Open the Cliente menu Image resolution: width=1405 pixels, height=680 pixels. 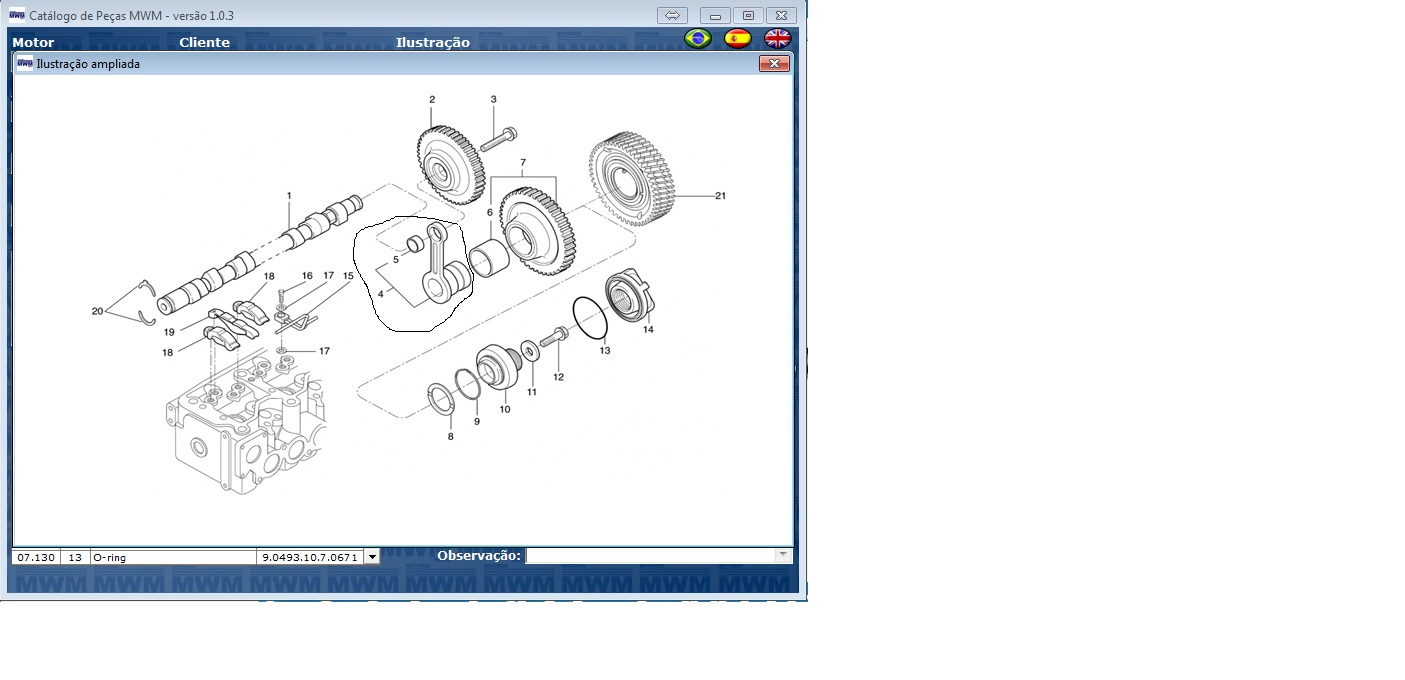pos(204,43)
